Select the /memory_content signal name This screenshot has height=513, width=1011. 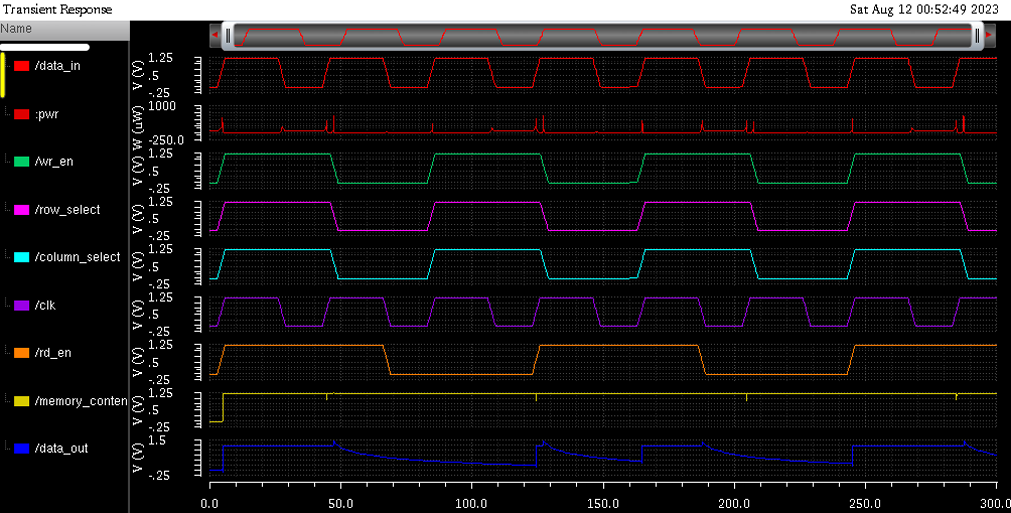pyautogui.click(x=81, y=401)
